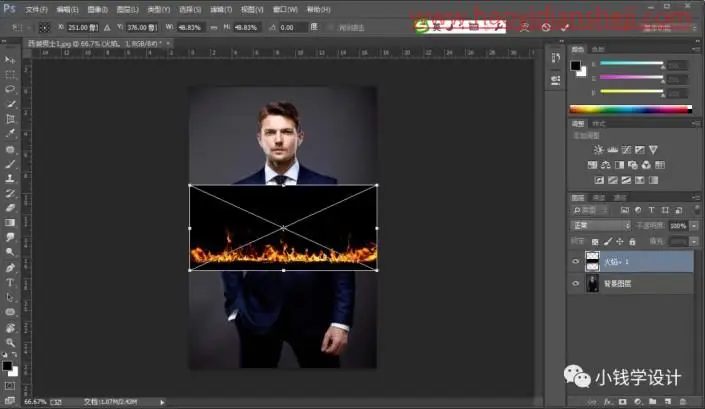The image size is (705, 409).
Task: Toggle visibility of the 背景图层 layer
Action: [x=576, y=284]
